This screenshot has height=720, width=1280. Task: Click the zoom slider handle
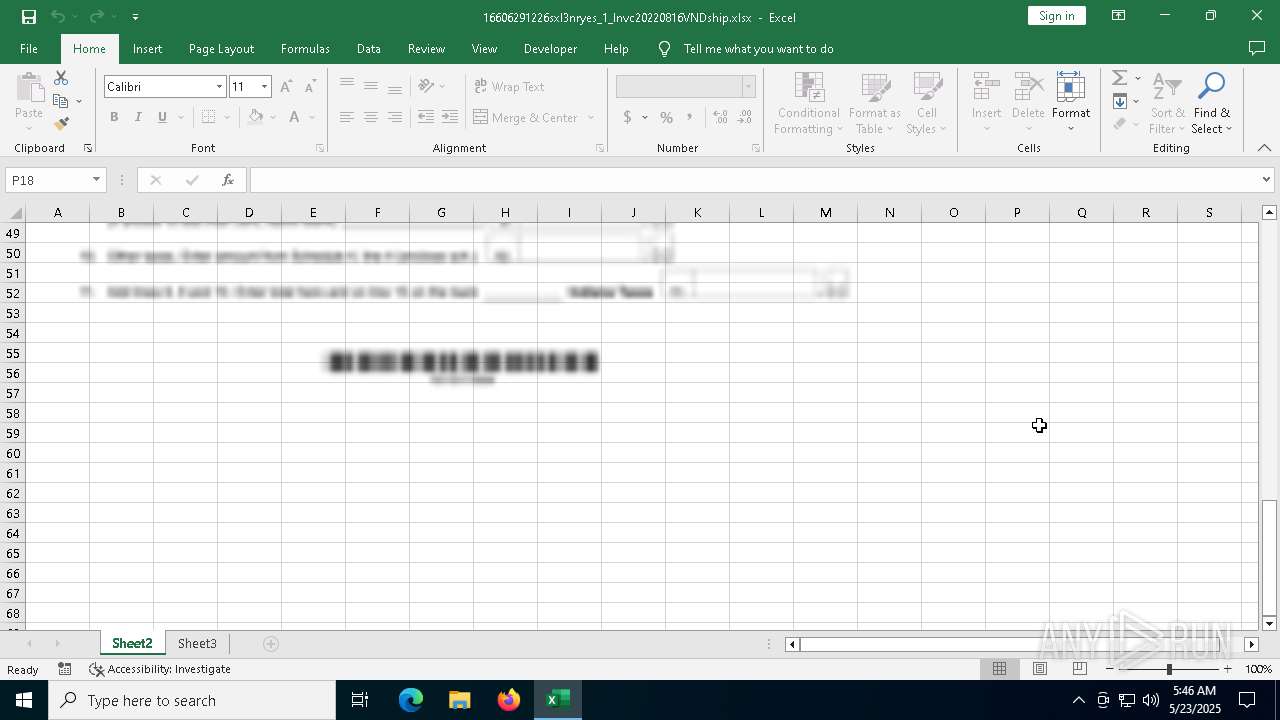[x=1169, y=669]
